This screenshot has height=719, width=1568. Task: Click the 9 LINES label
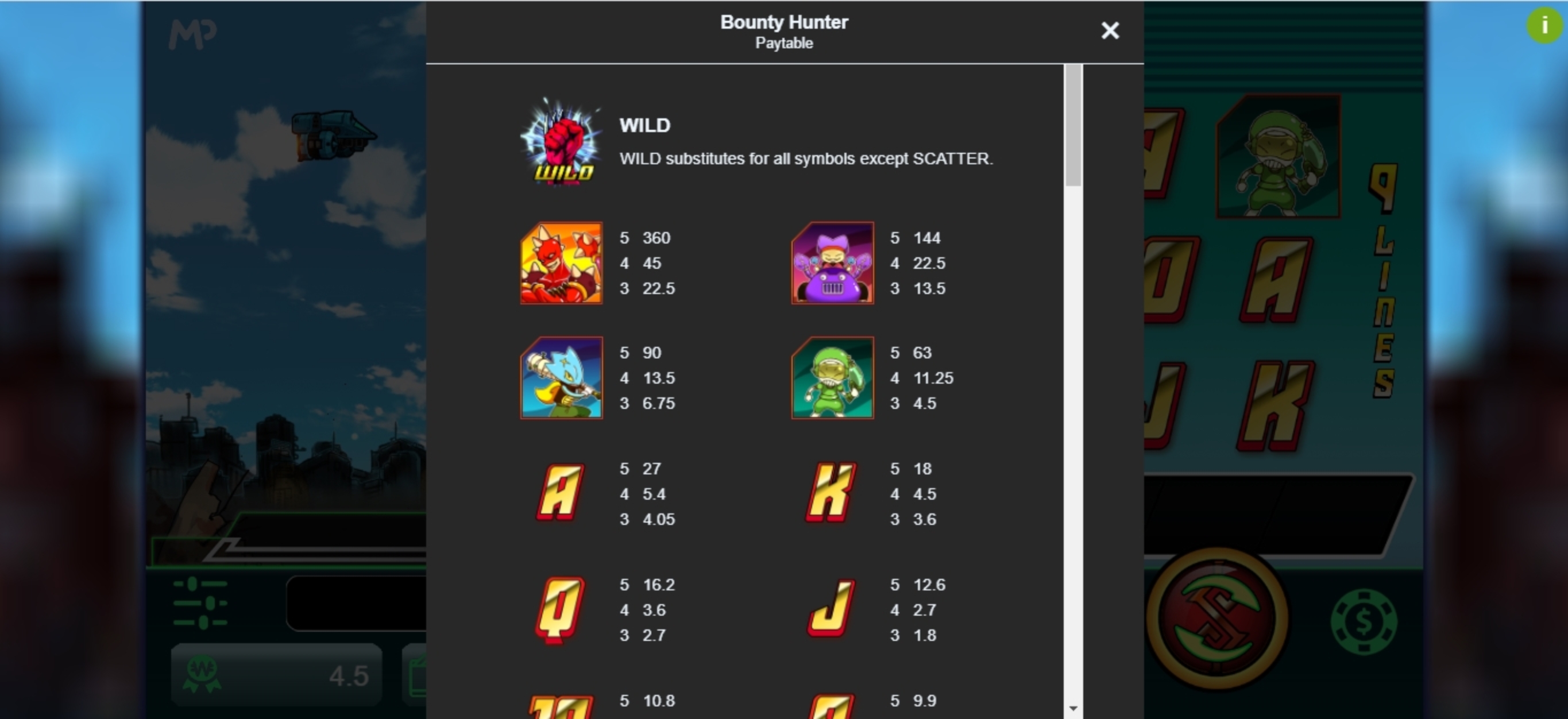point(1384,282)
